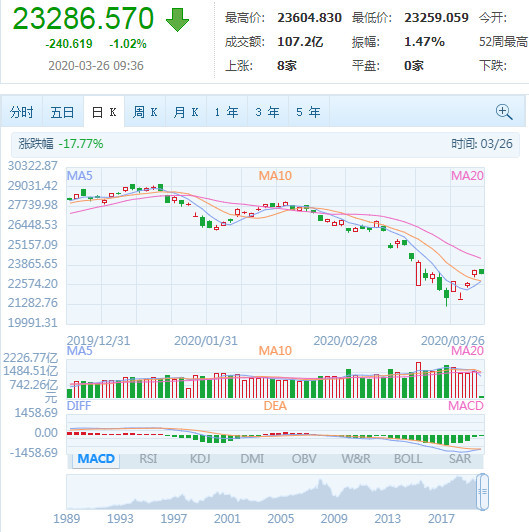529x532 pixels.
Task: Click the pink MACD legend label above the histogram
Action: click(466, 406)
